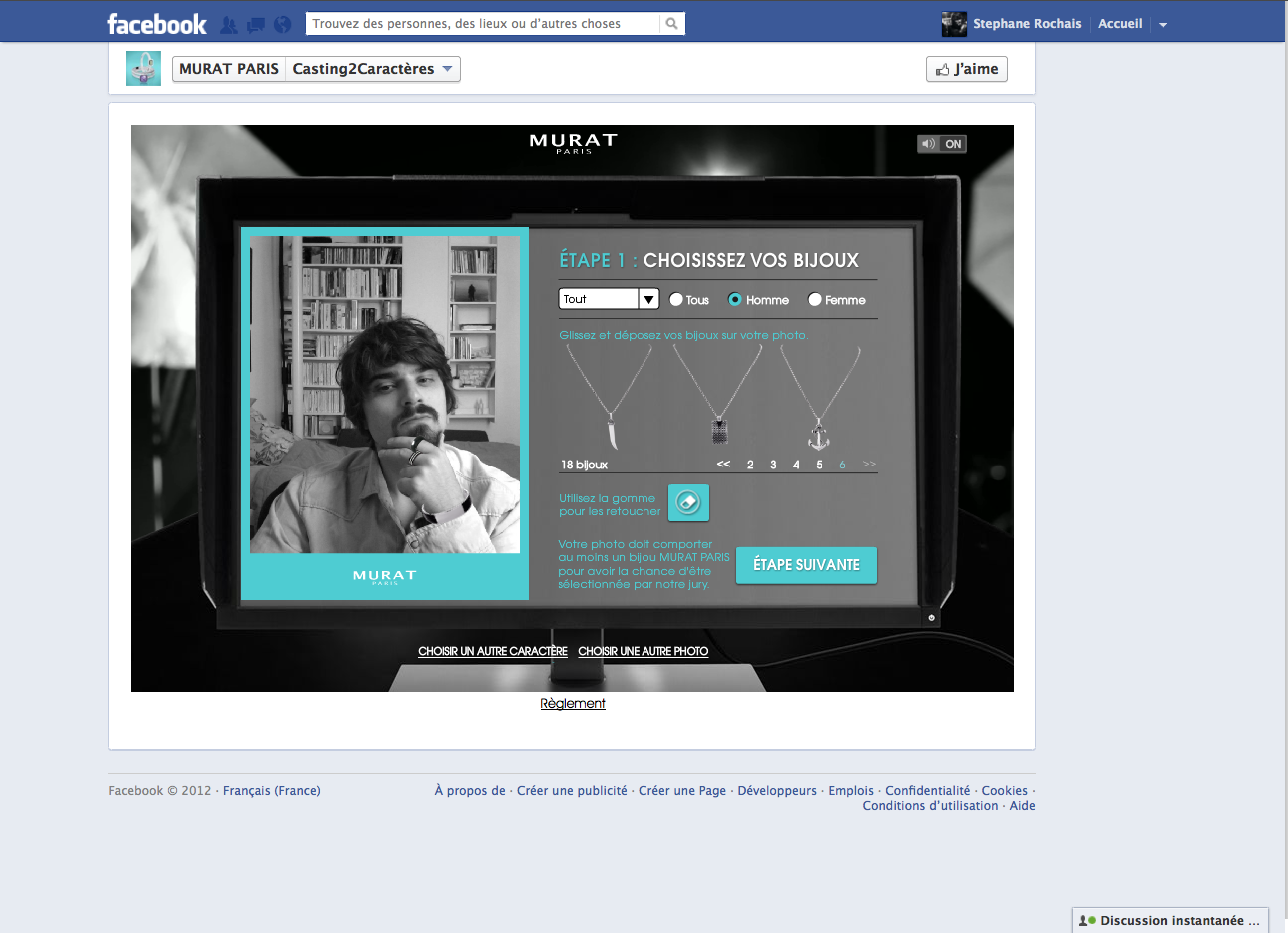Go to jewelry page 3
The image size is (1288, 933).
click(773, 465)
